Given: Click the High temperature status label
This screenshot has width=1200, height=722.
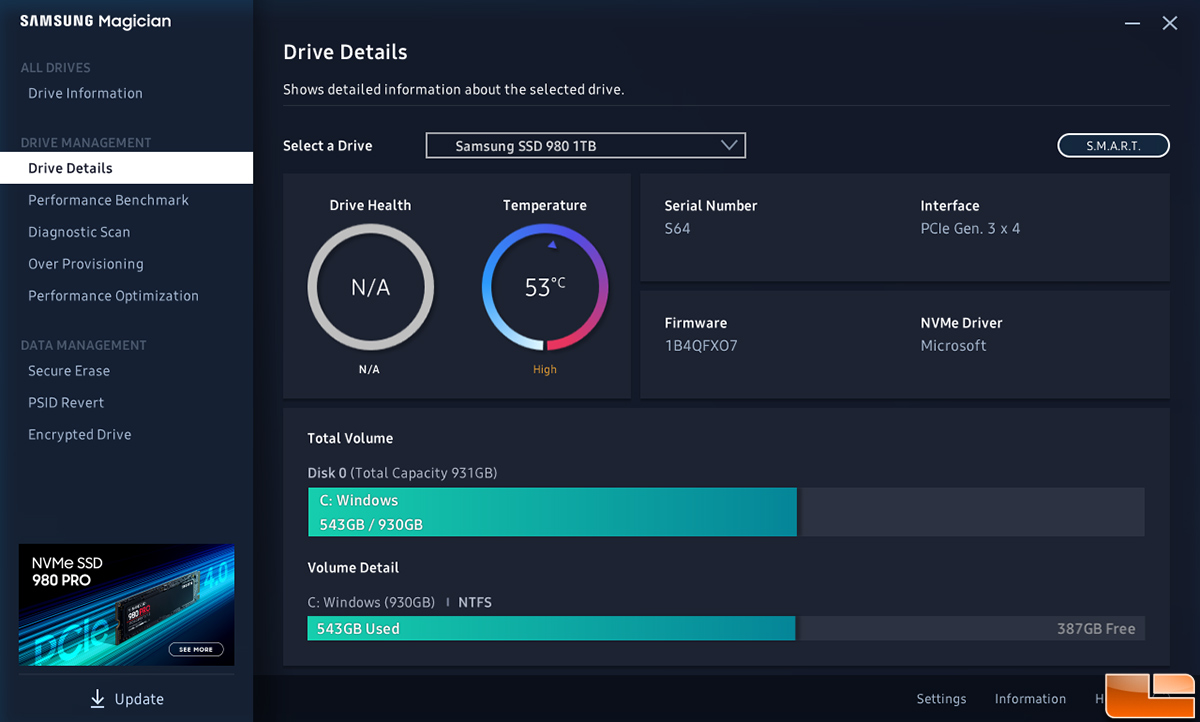Looking at the screenshot, I should point(545,370).
